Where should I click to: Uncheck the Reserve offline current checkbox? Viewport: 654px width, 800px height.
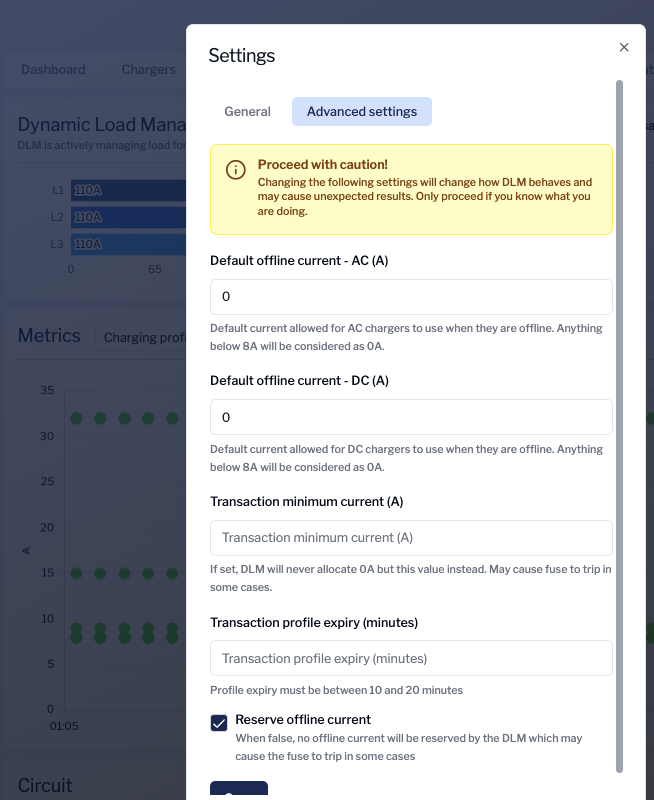tap(218, 722)
